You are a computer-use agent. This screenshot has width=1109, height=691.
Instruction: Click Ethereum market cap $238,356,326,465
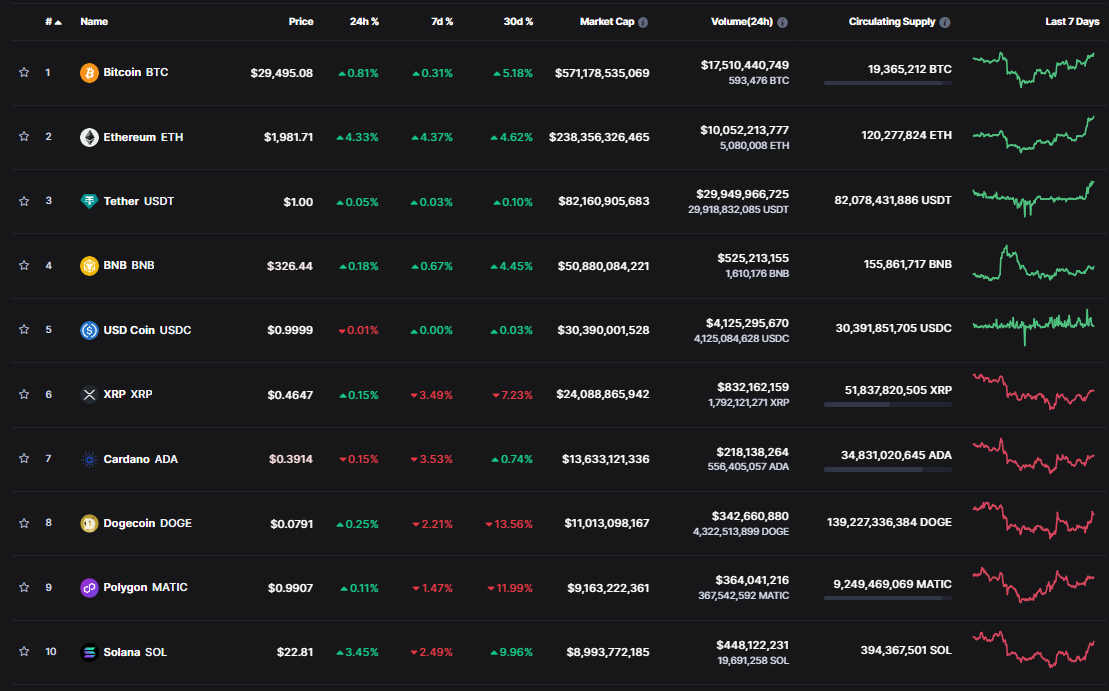(x=599, y=137)
